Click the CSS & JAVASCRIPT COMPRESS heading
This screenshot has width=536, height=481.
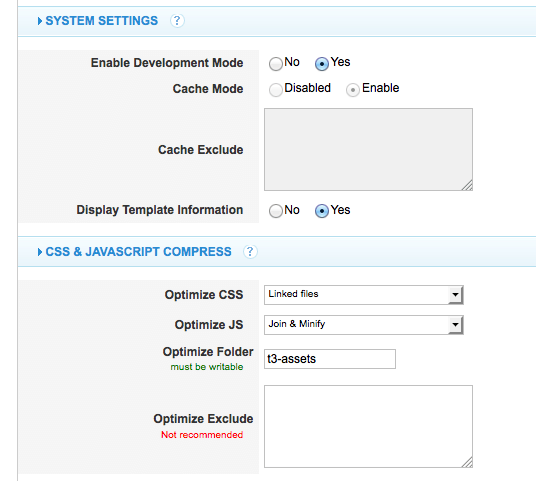tap(138, 252)
